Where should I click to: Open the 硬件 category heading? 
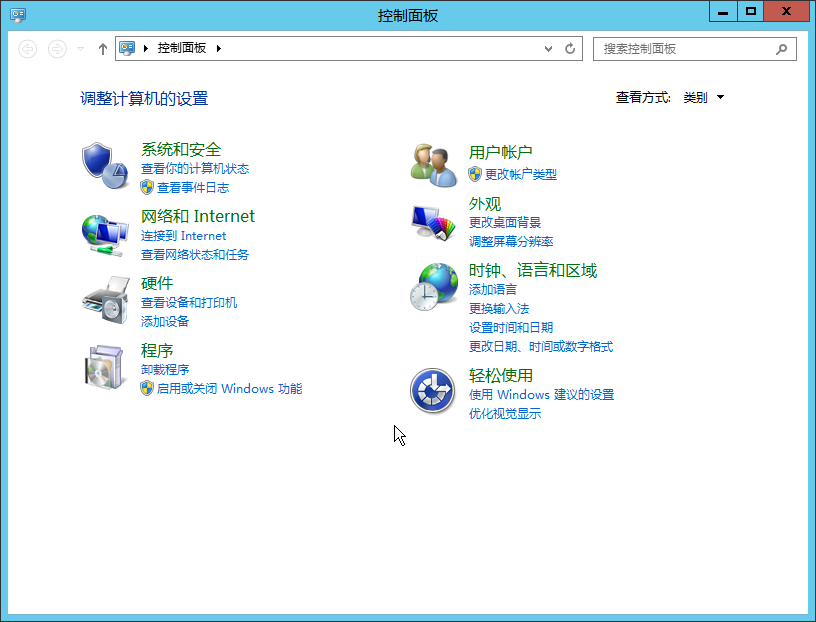click(157, 283)
